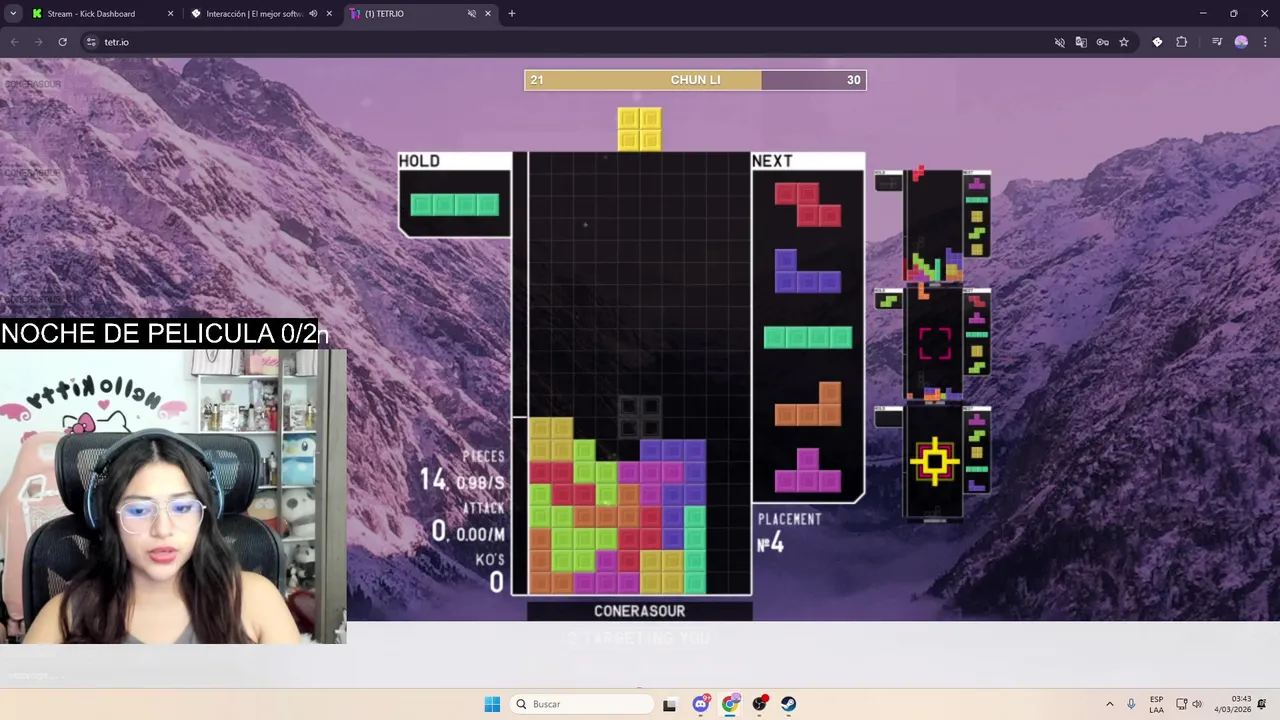This screenshot has width=1280, height=720.
Task: Click the Buscar taskbar search box
Action: point(583,704)
